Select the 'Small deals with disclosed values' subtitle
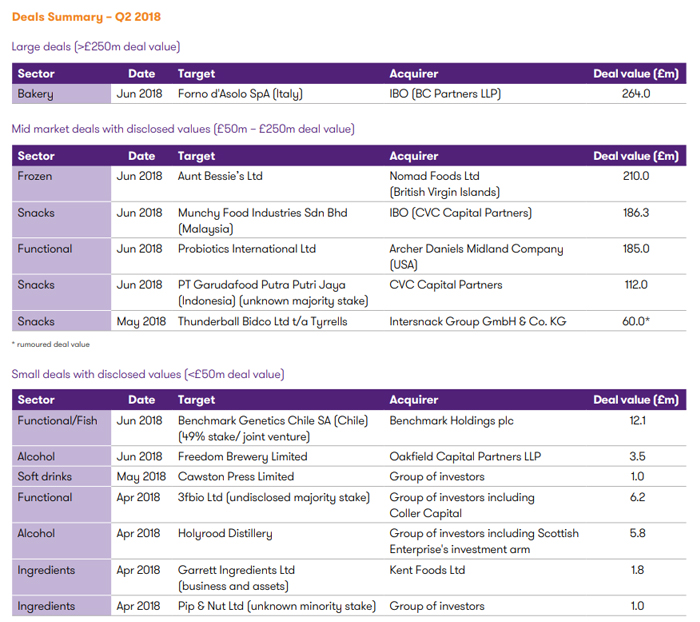The height and width of the screenshot is (622, 700). coord(148,374)
